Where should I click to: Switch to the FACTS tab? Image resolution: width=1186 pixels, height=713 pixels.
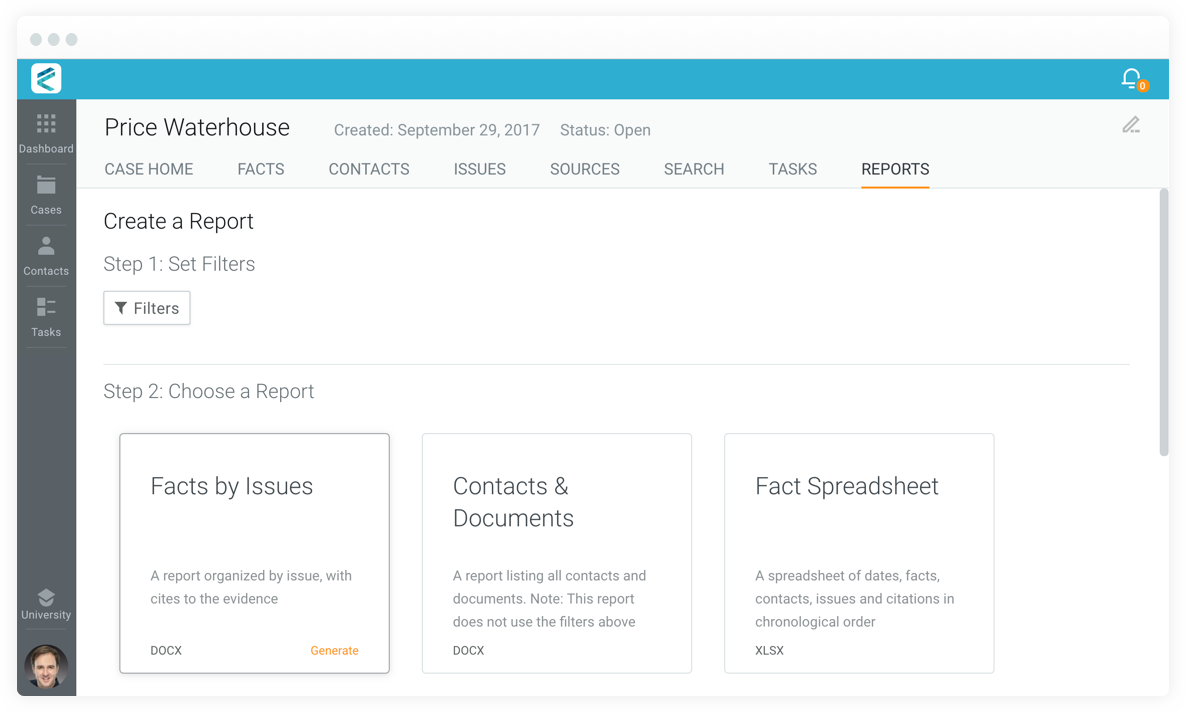click(x=260, y=169)
